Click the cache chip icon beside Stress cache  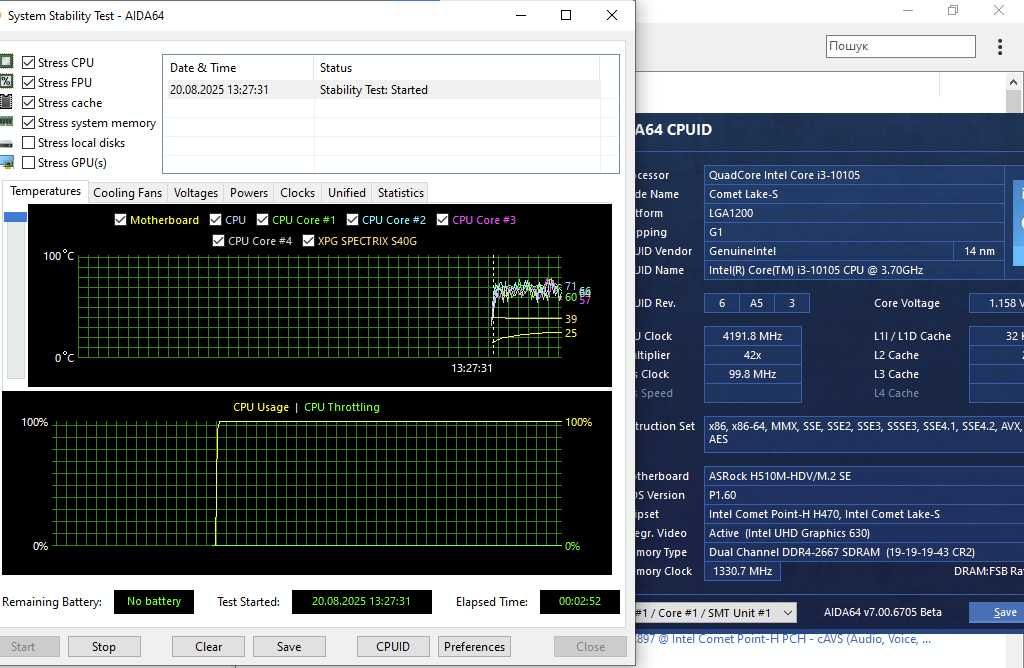pyautogui.click(x=7, y=102)
